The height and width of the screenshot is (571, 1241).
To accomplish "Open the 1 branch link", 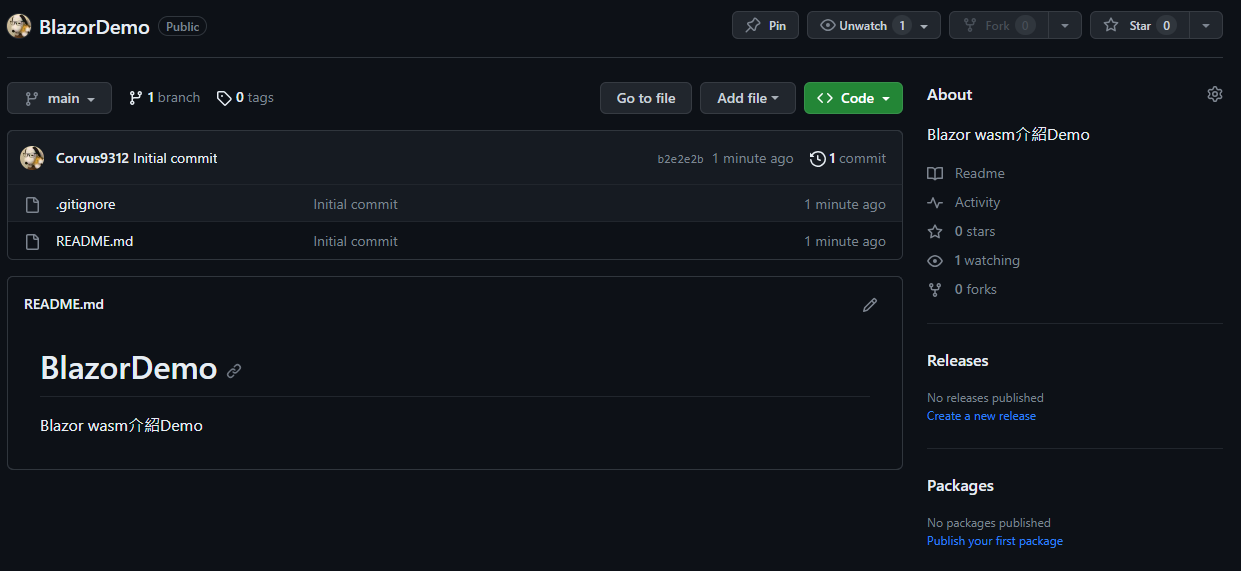I will click(x=164, y=98).
